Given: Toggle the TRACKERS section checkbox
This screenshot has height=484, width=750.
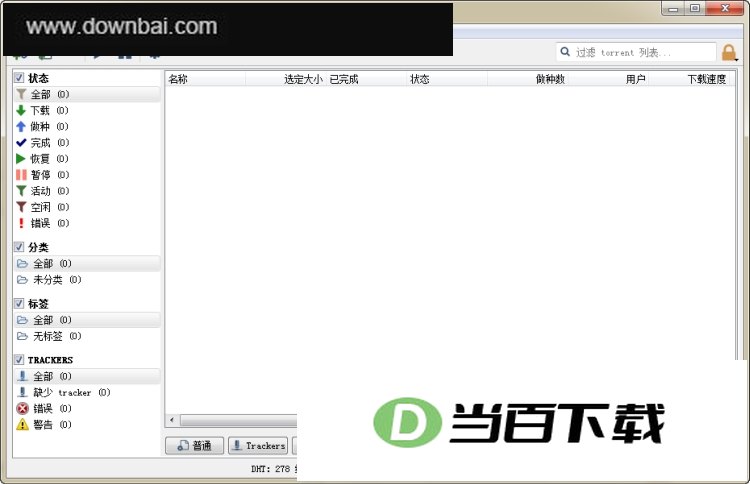Looking at the screenshot, I should pyautogui.click(x=19, y=359).
